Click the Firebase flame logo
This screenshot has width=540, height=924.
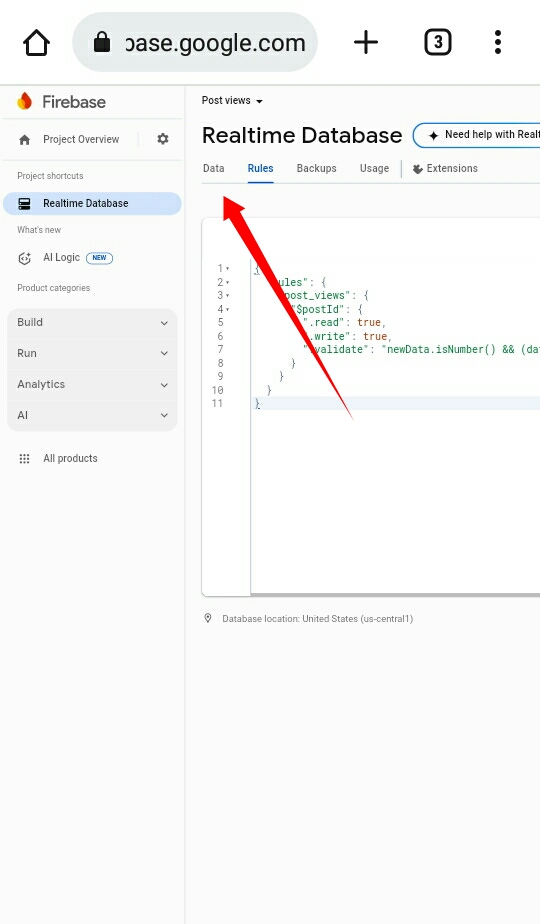tap(25, 101)
